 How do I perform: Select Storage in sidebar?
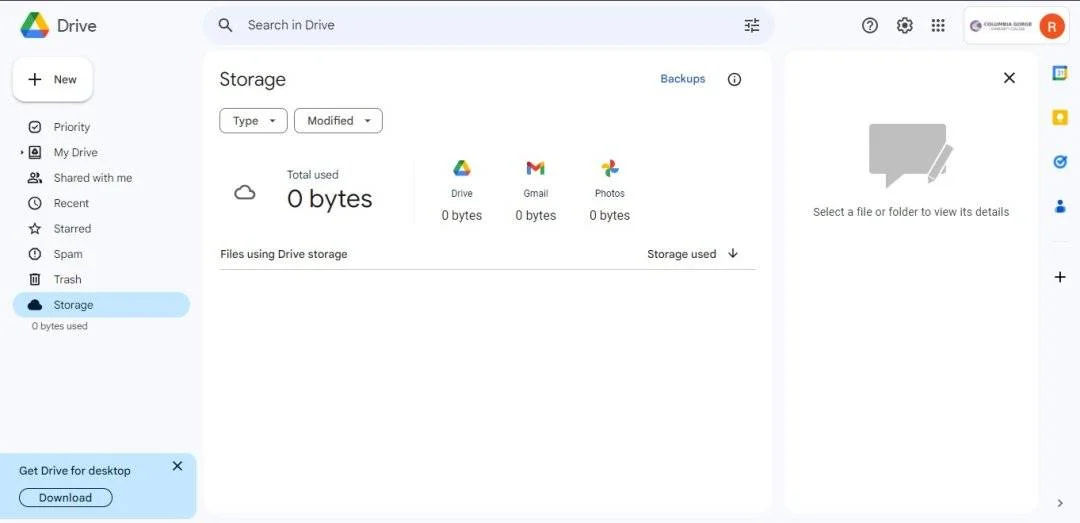(x=101, y=305)
